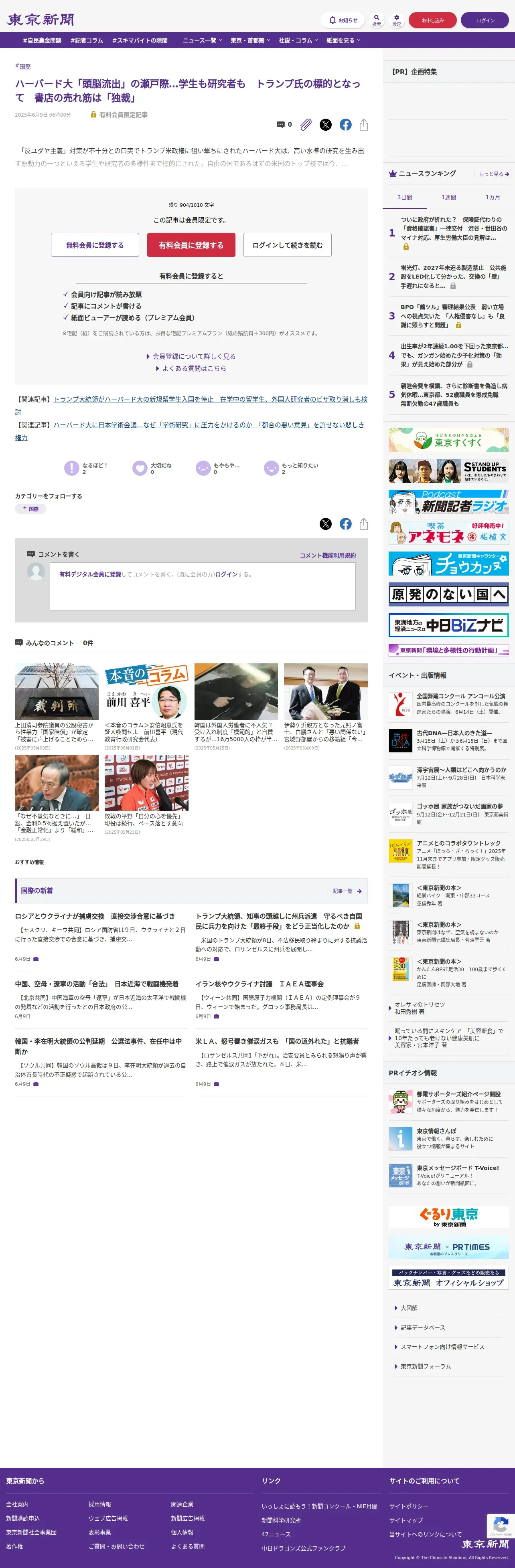Click もっと見る in news ranking

(x=494, y=174)
